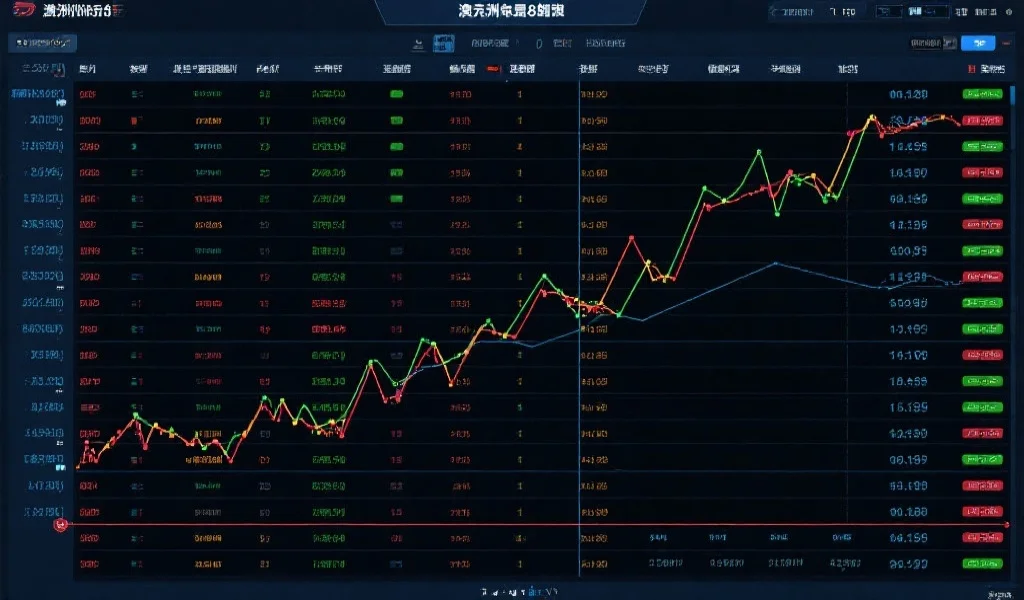Image resolution: width=1024 pixels, height=600 pixels.
Task: Click the circular icon in the center toolbar
Action: [538, 44]
